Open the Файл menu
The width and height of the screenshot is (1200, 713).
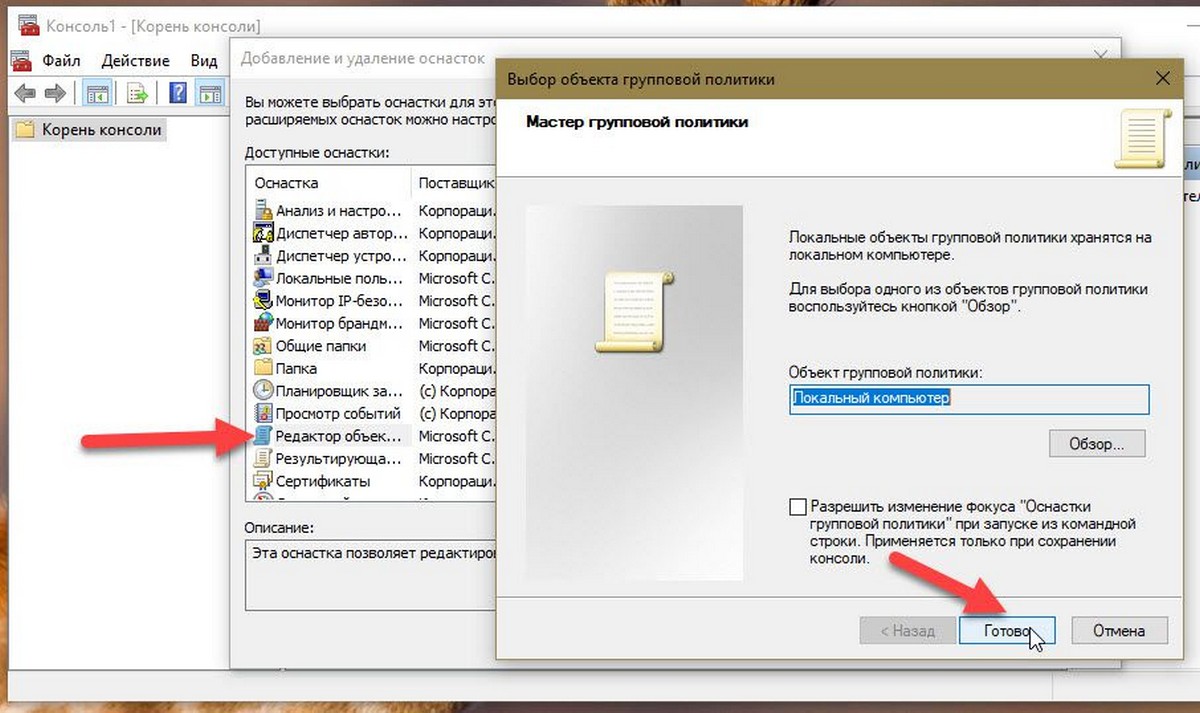tap(62, 60)
